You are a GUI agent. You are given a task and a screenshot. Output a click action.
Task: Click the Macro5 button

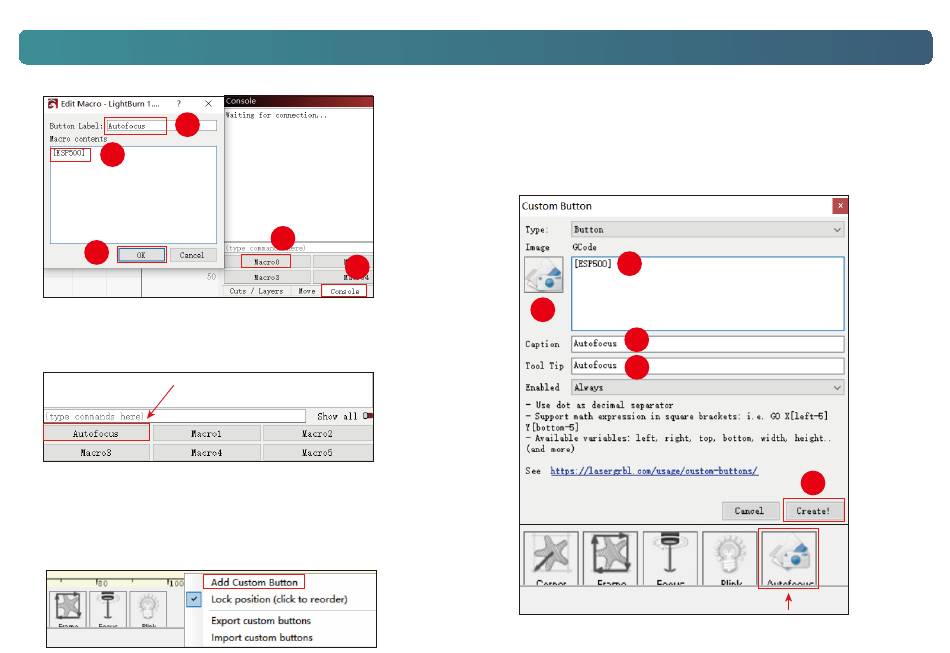(x=317, y=452)
